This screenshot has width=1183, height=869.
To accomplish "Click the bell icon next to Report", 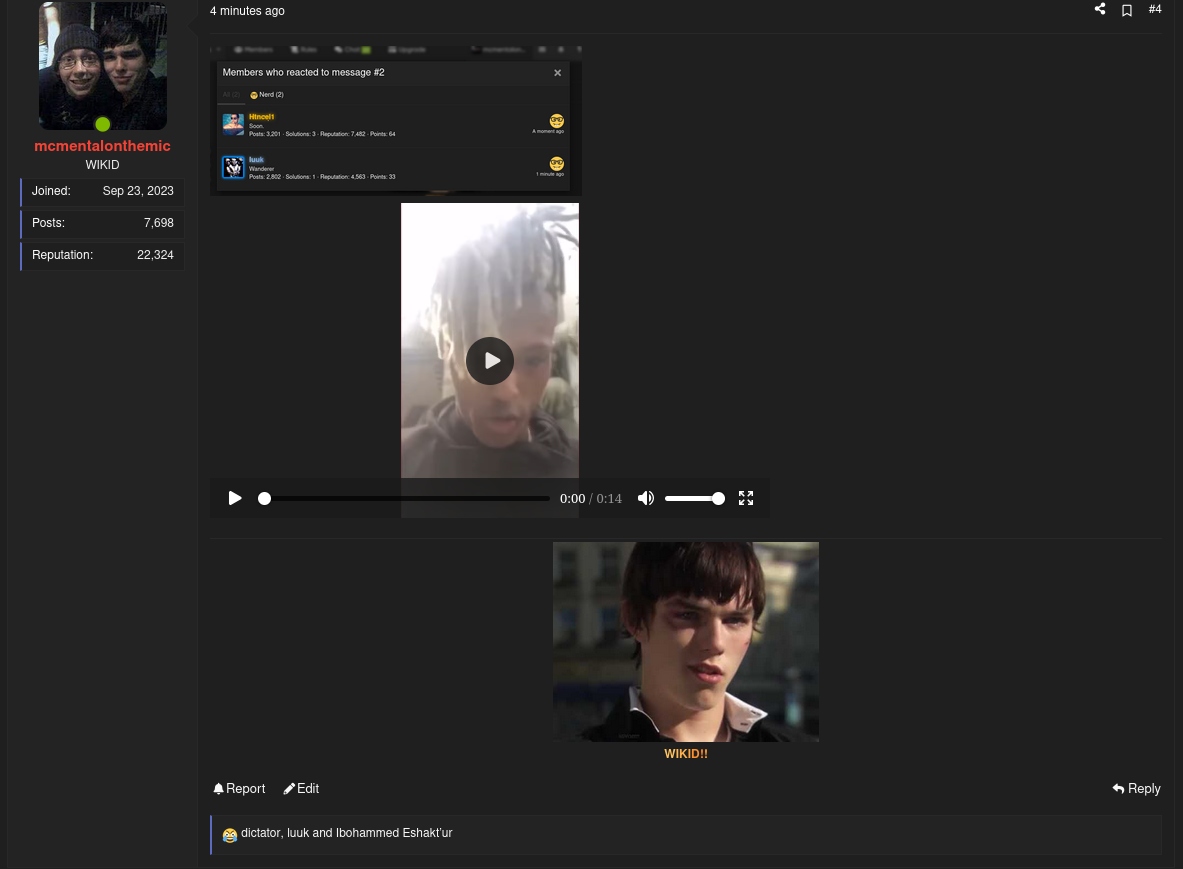I will [x=219, y=789].
